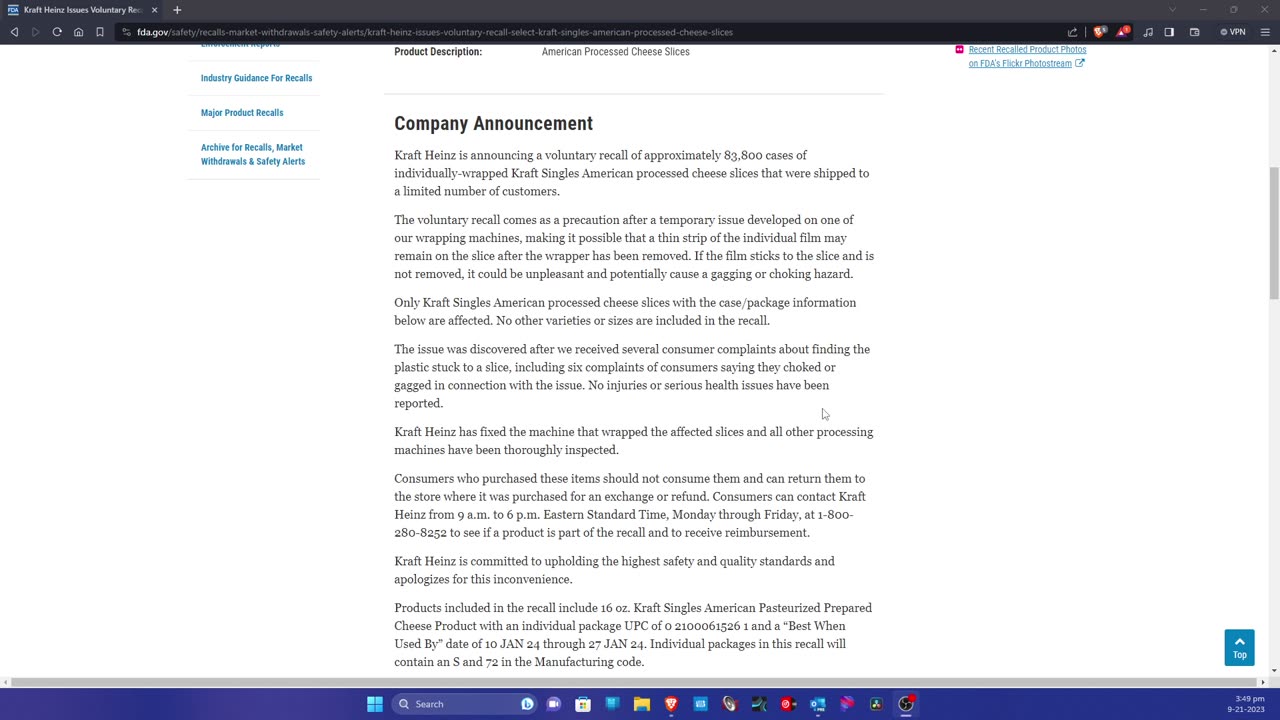The height and width of the screenshot is (720, 1280).
Task: Click the 'Product Description:' label
Action: pyautogui.click(x=438, y=52)
